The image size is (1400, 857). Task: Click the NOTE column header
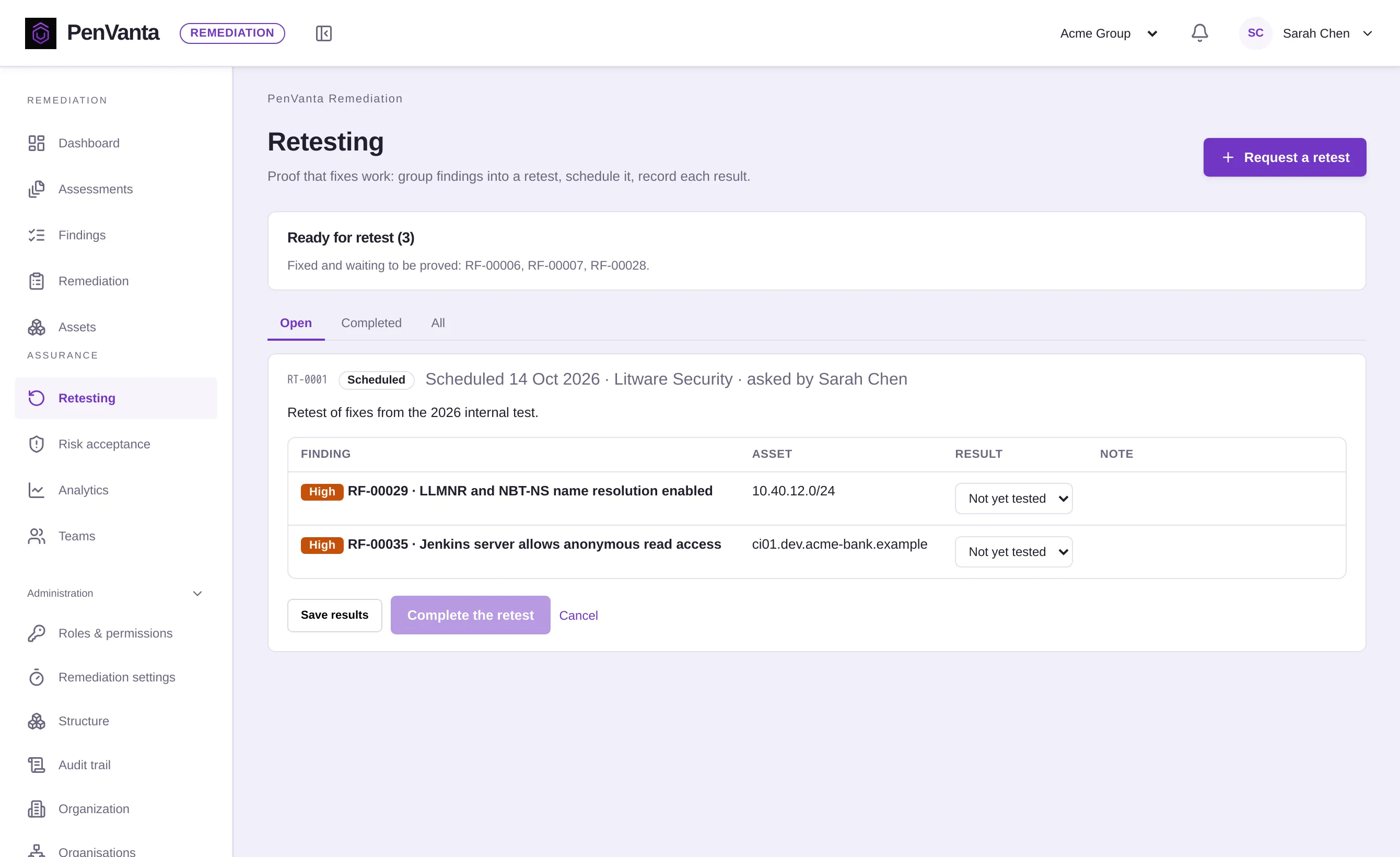pos(1116,454)
